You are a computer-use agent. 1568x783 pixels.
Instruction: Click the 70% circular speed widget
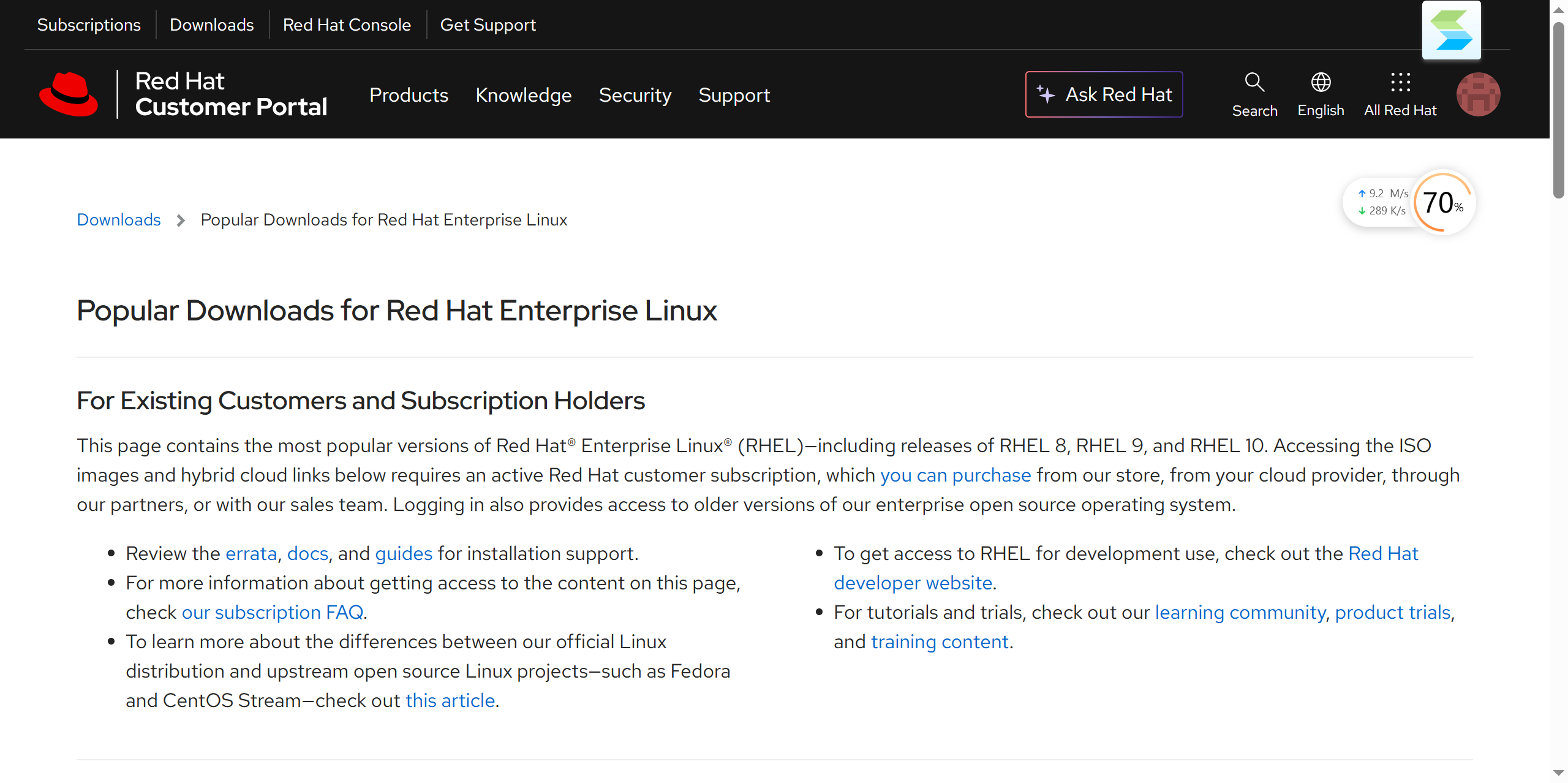[x=1442, y=203]
